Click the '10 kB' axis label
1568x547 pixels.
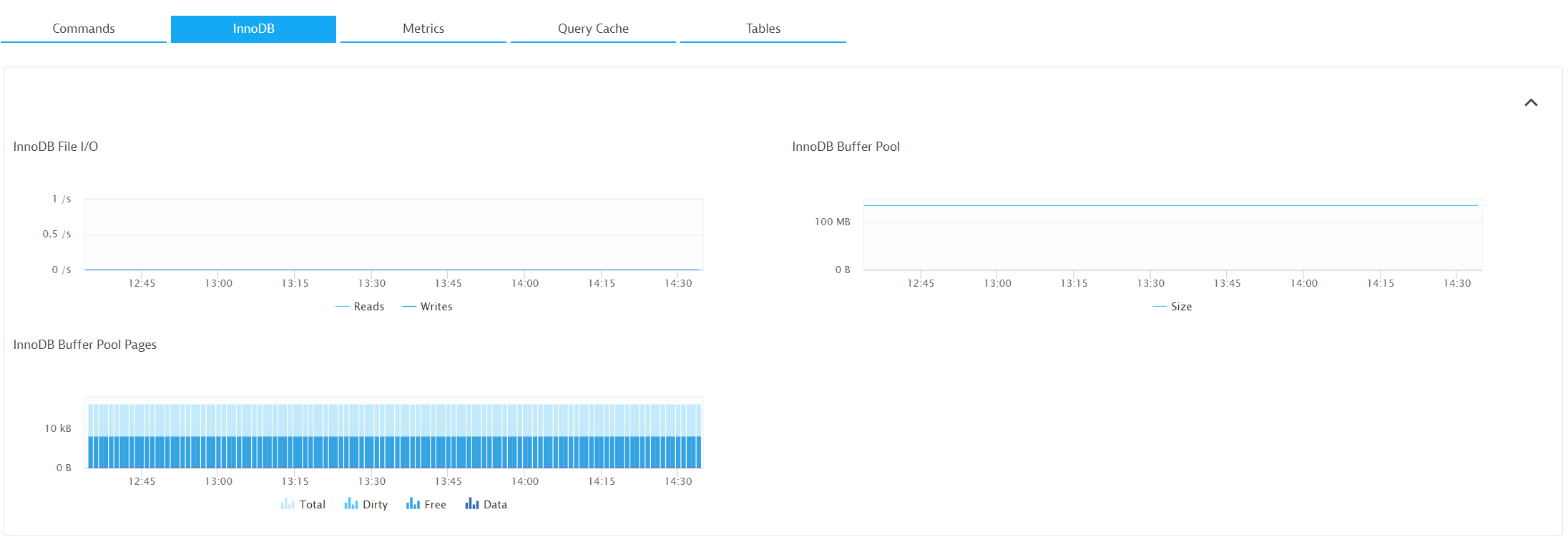pyautogui.click(x=58, y=428)
